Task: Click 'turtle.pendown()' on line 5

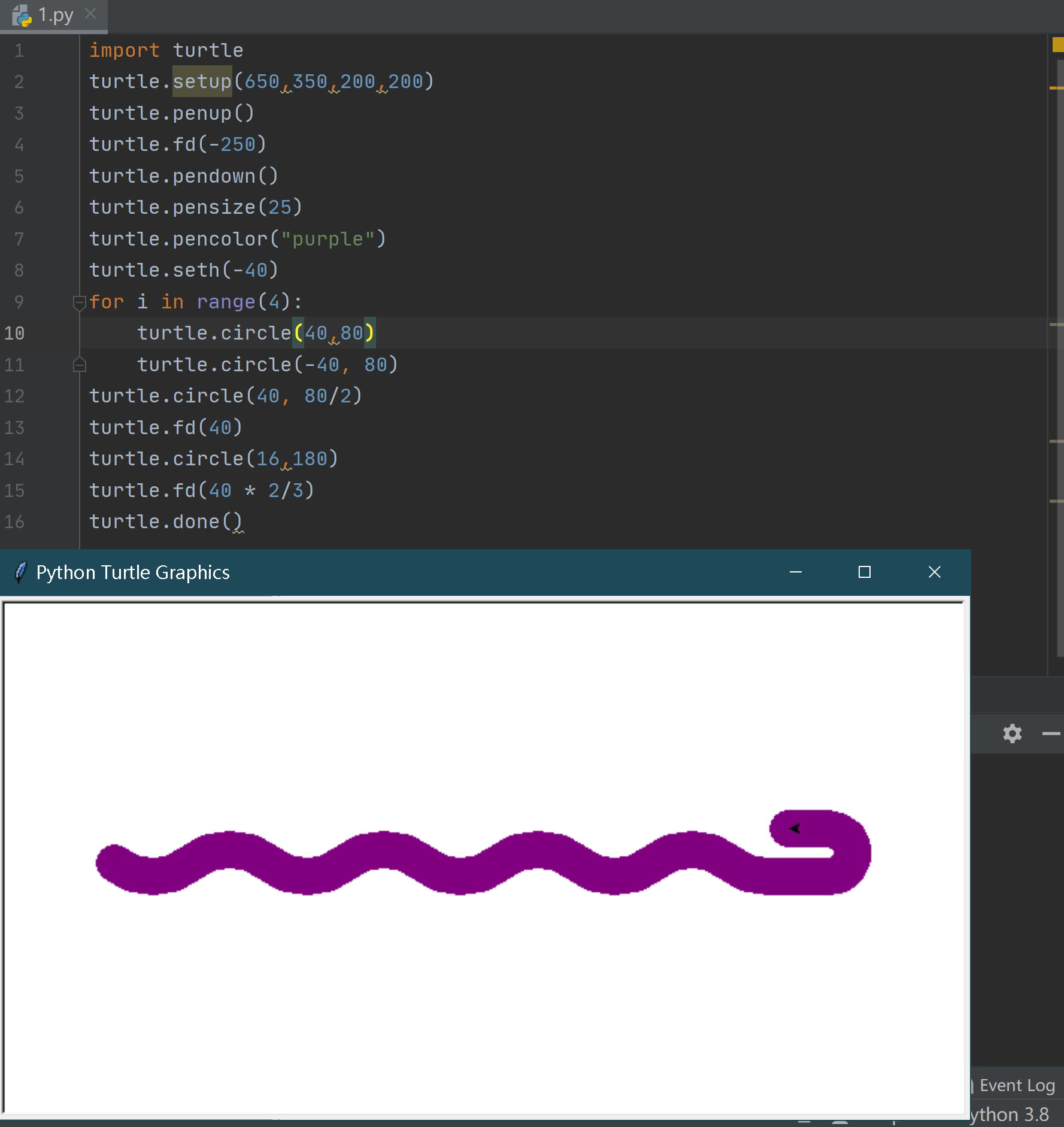Action: [184, 176]
